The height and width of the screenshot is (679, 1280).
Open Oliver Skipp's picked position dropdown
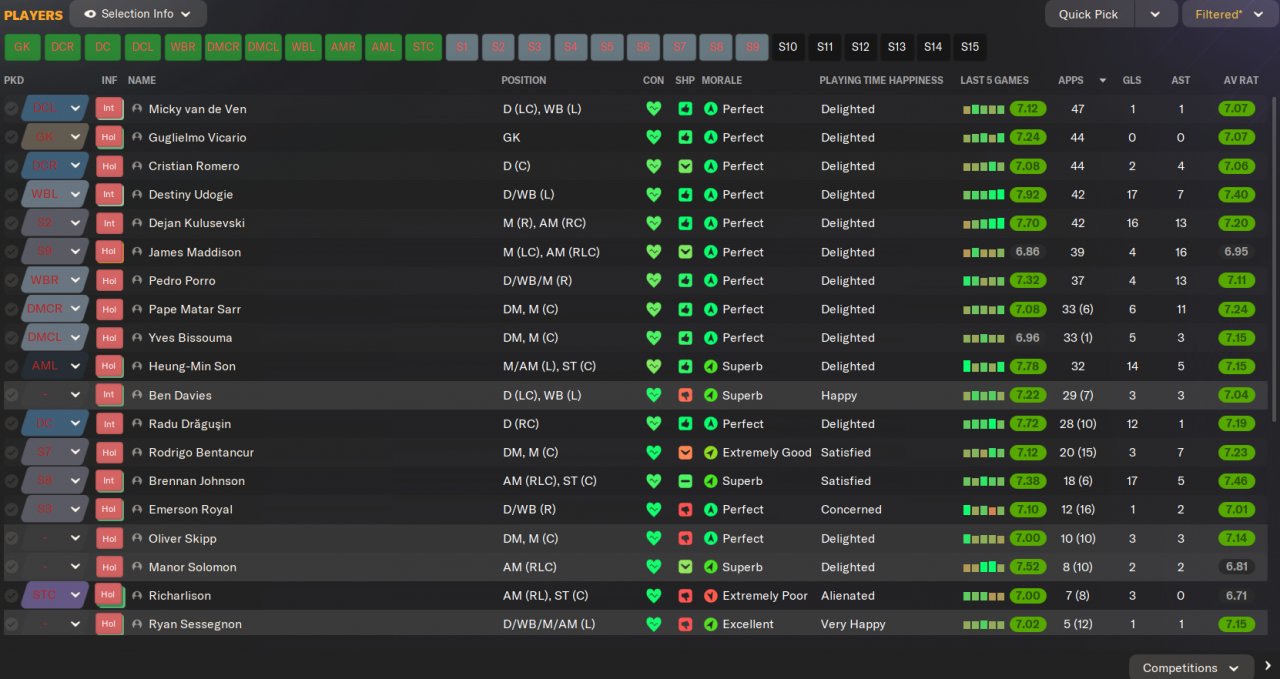[x=75, y=539]
